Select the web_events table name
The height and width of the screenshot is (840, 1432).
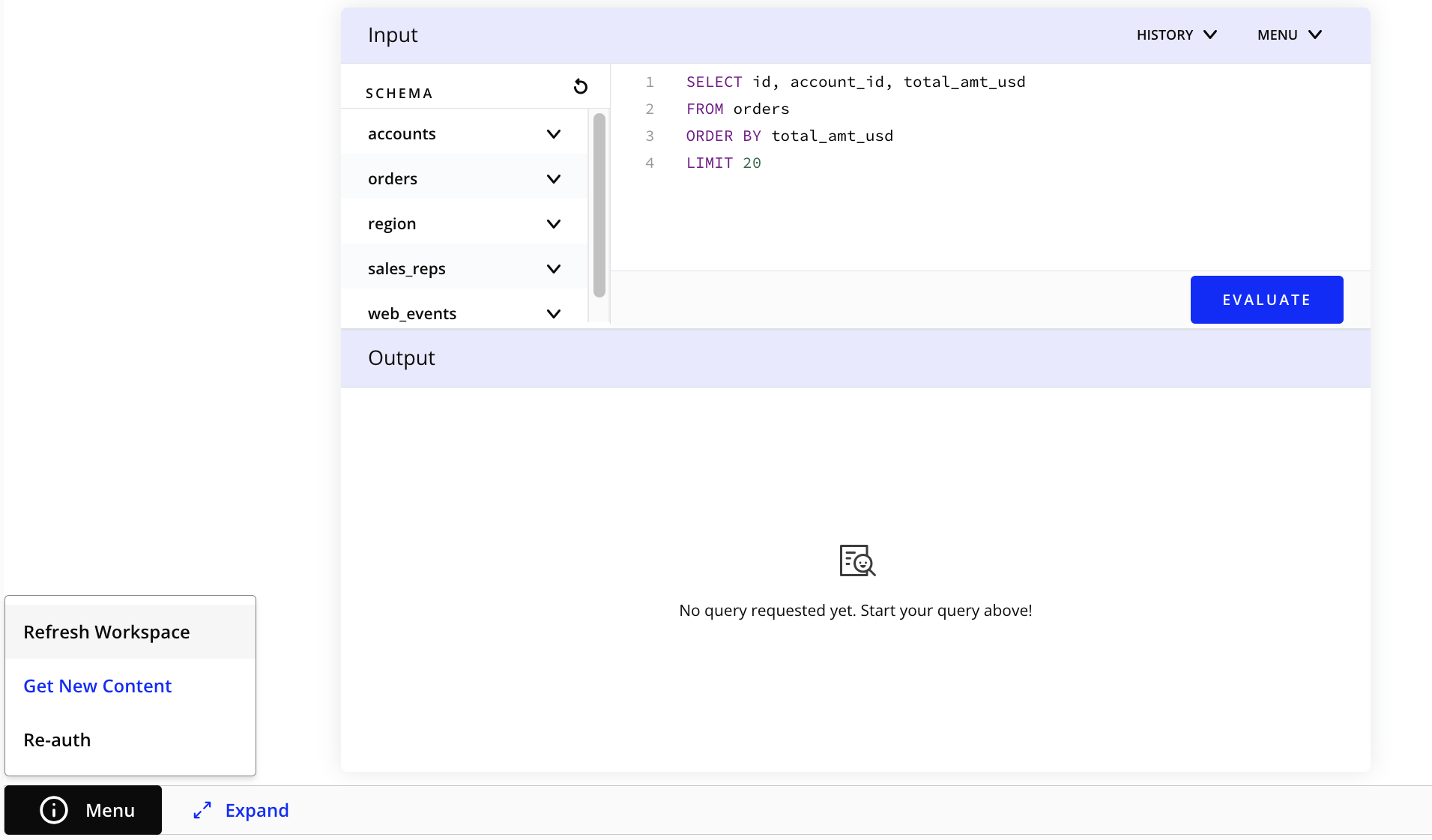pos(412,314)
